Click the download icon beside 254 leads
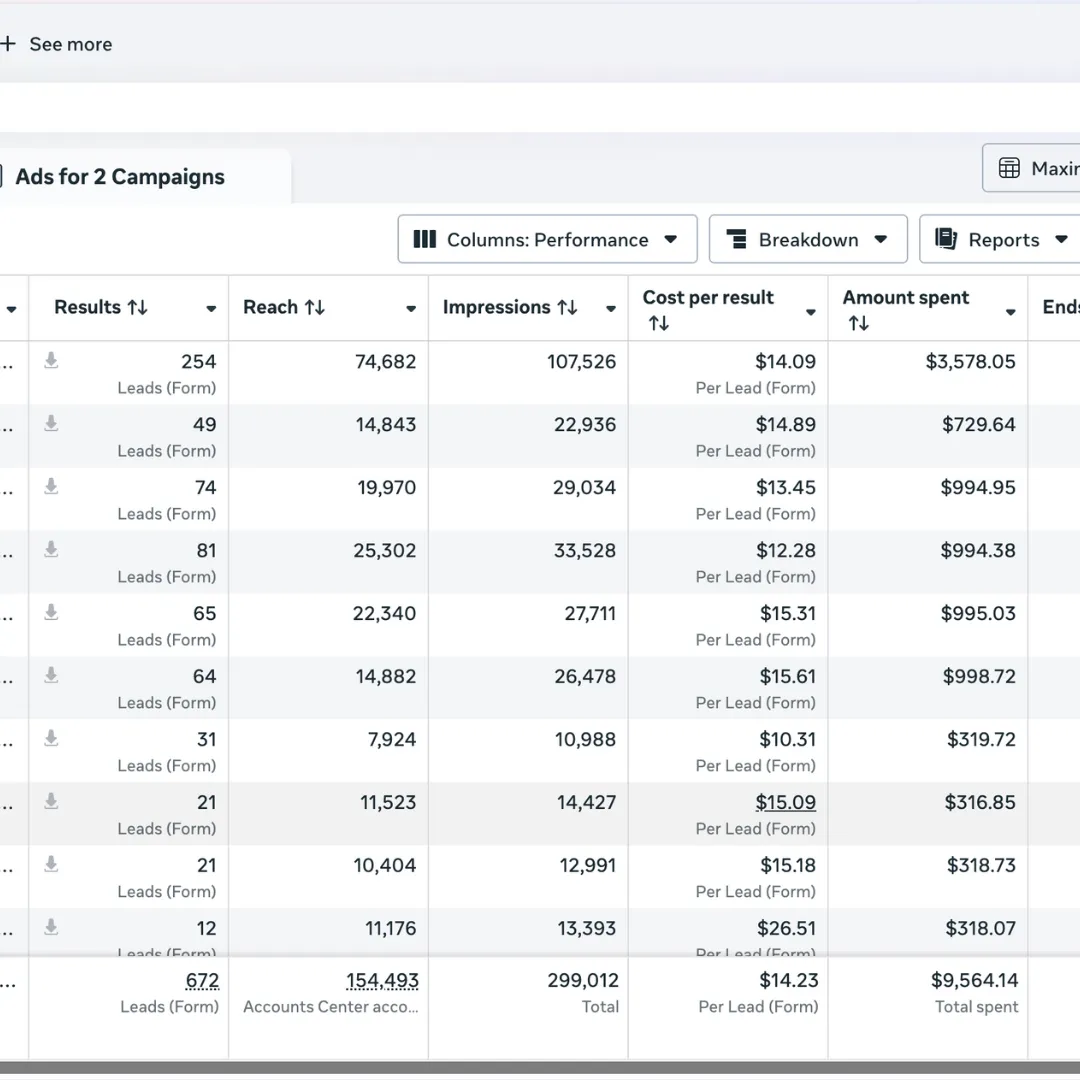The width and height of the screenshot is (1080, 1080). click(x=51, y=361)
